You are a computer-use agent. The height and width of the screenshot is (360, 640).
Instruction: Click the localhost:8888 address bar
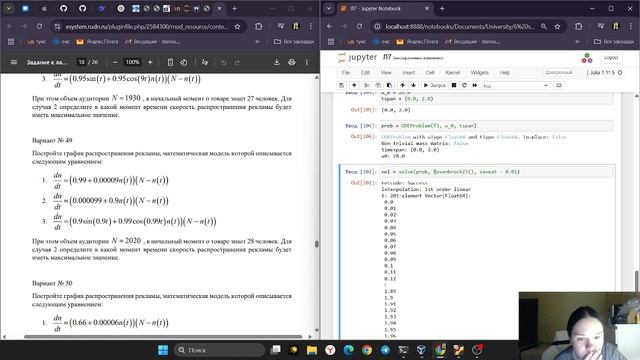459,27
